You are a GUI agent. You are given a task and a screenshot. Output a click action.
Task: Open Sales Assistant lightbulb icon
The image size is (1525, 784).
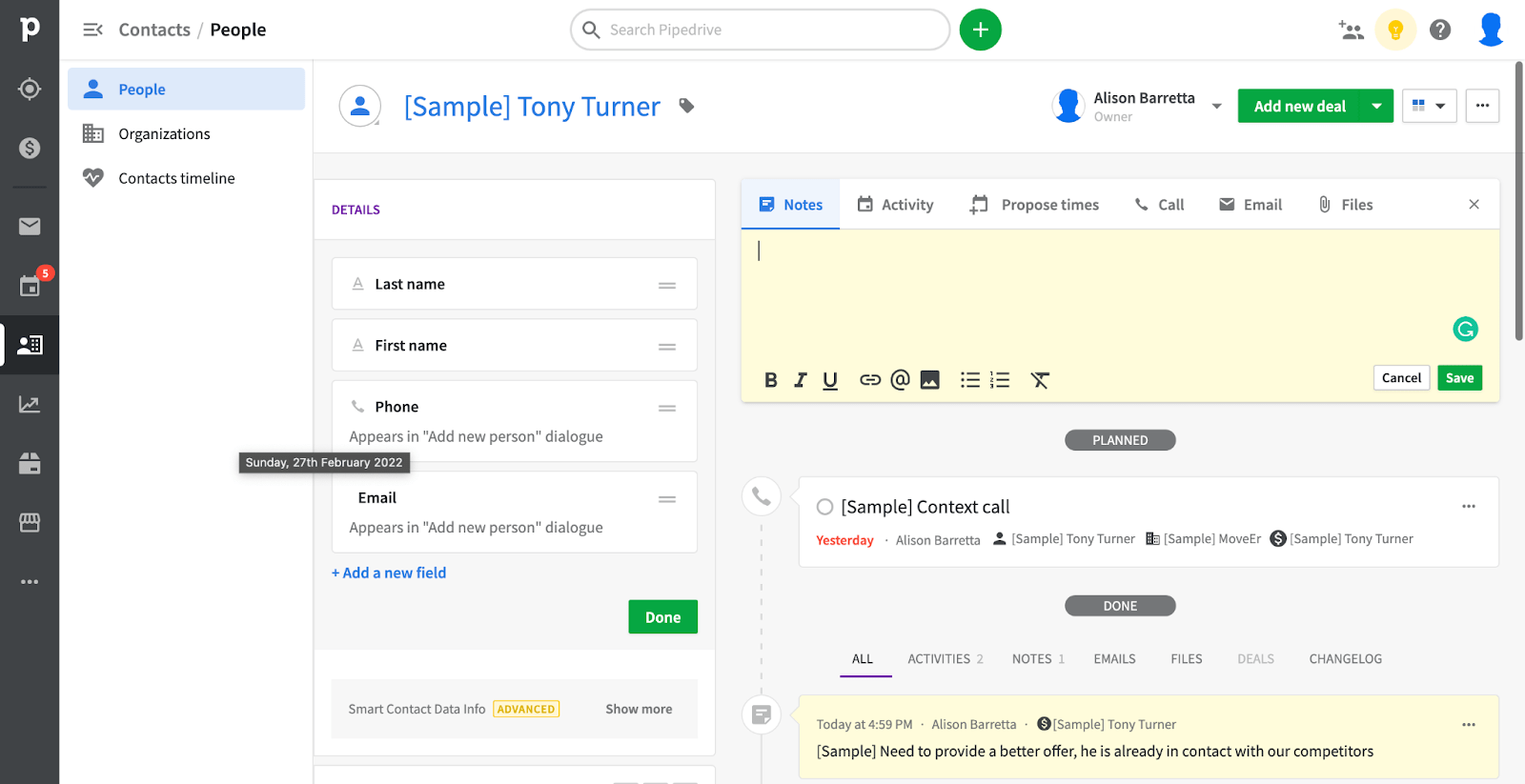pyautogui.click(x=1395, y=30)
